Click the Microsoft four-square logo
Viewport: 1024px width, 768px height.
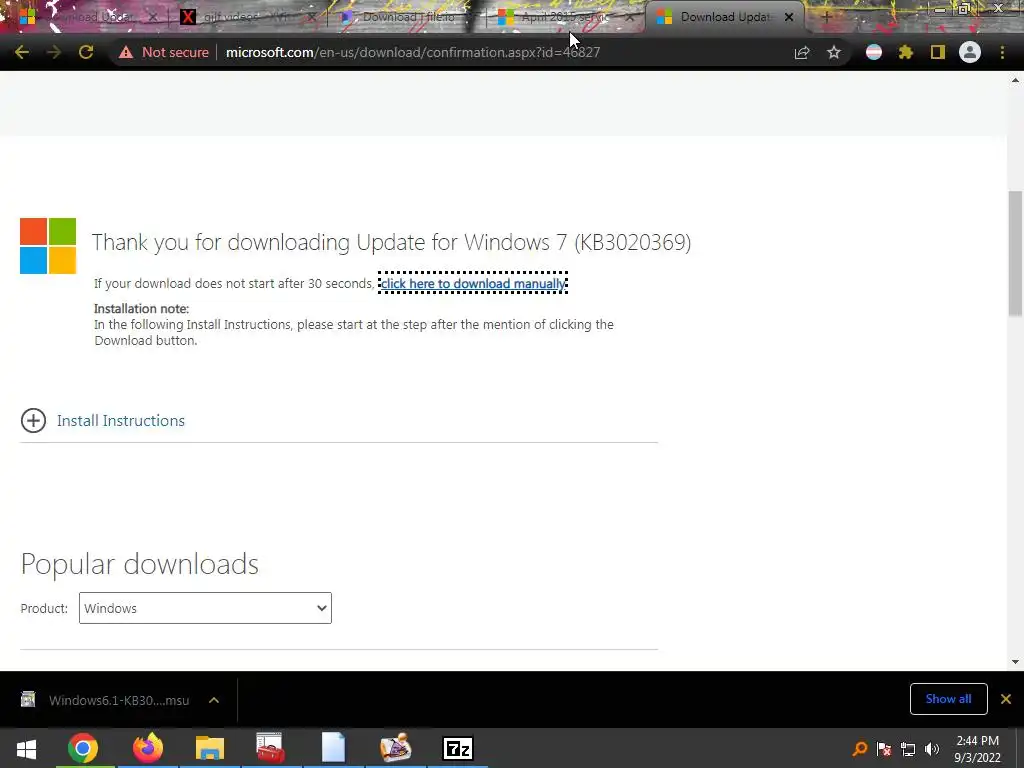coord(48,246)
